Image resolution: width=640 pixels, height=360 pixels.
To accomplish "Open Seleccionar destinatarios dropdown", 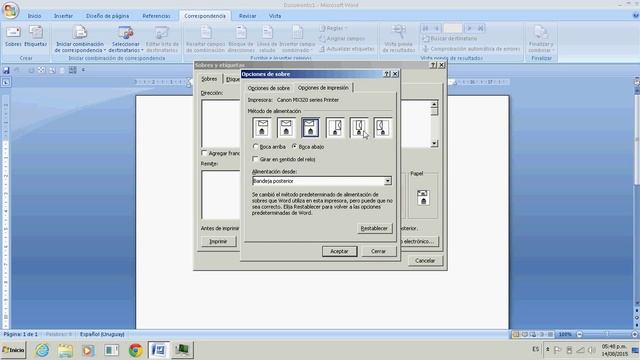I will (x=126, y=39).
